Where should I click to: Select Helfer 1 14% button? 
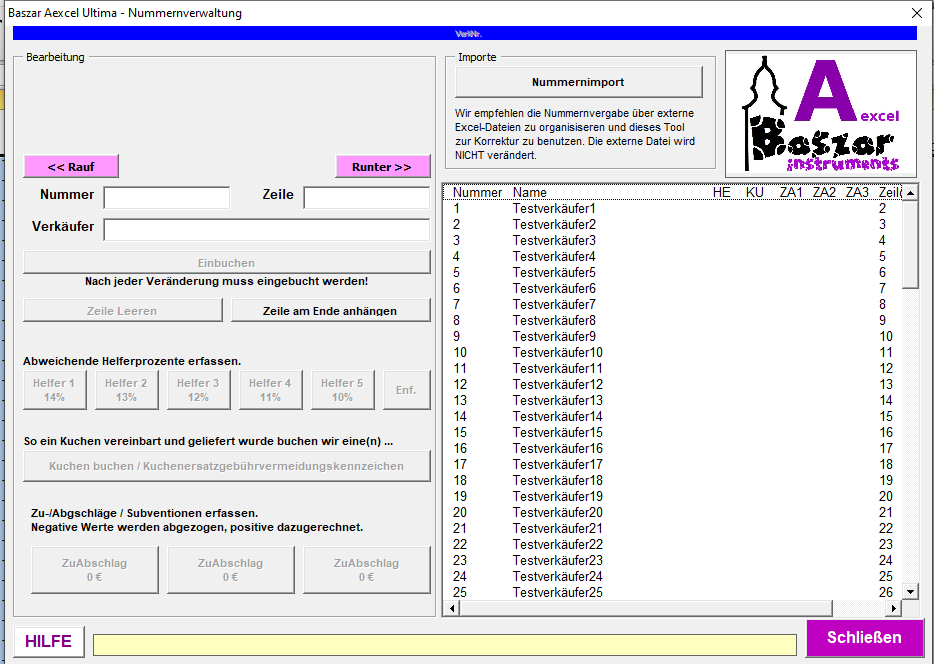pyautogui.click(x=54, y=390)
